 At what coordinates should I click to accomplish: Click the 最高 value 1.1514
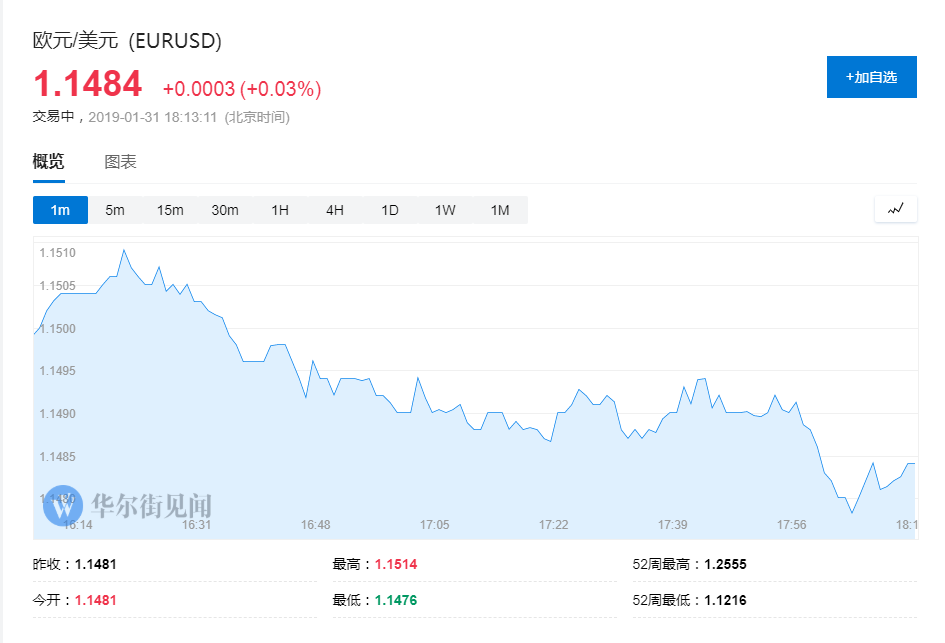[396, 564]
